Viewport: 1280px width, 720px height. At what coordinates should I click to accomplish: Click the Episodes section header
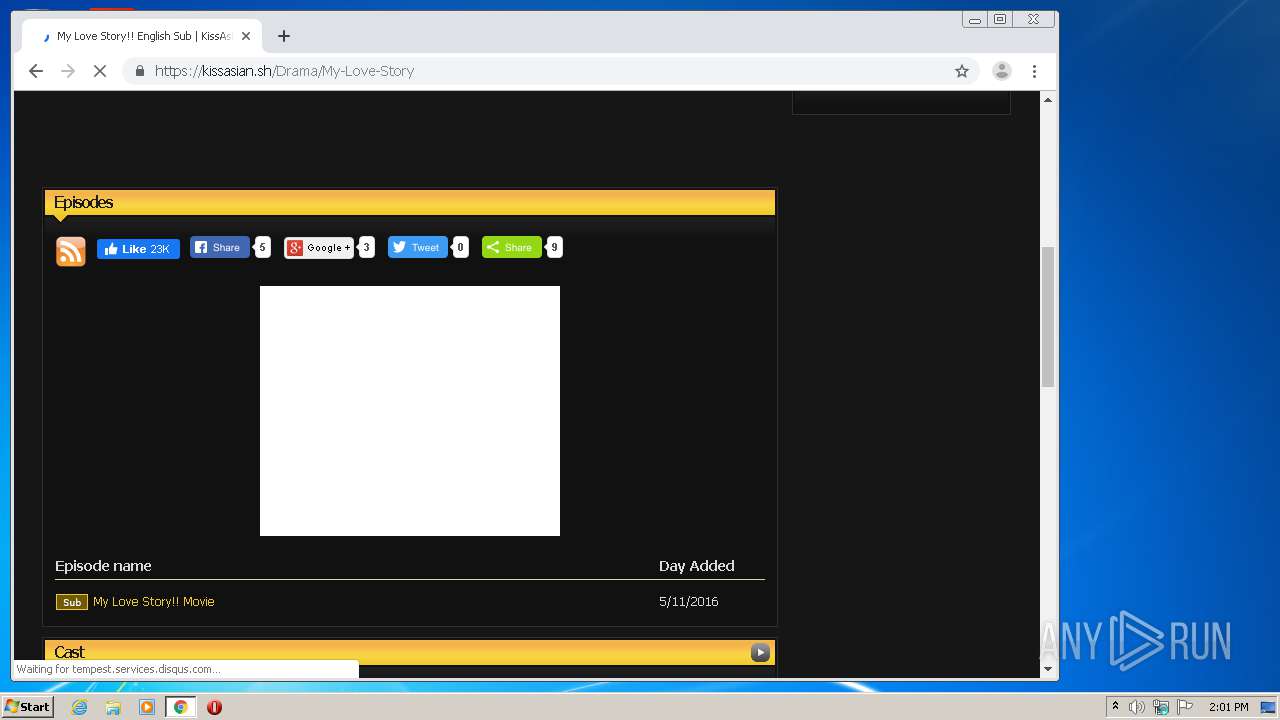coord(410,202)
